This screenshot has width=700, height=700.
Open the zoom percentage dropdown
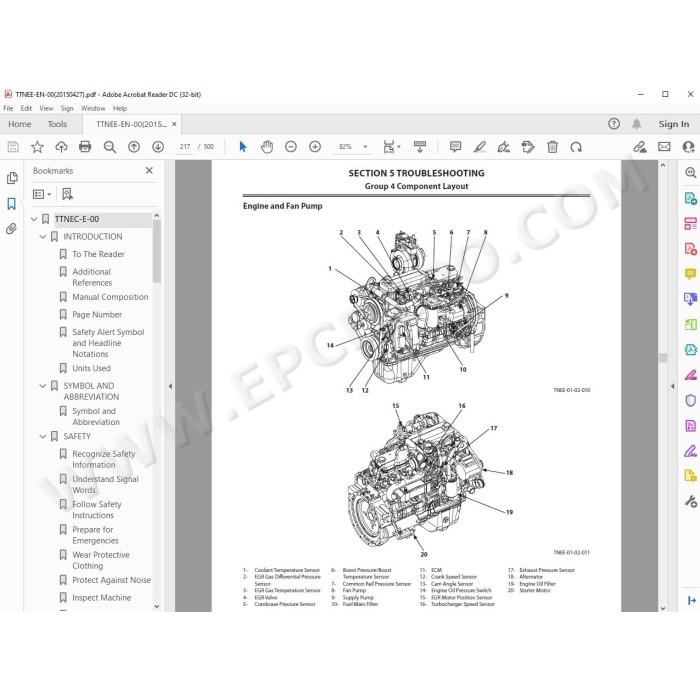(x=365, y=146)
